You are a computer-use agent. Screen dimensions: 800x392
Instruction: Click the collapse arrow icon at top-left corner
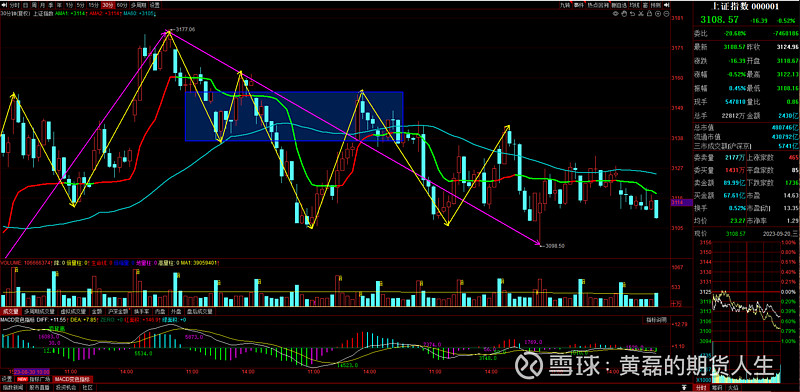click(x=4, y=5)
